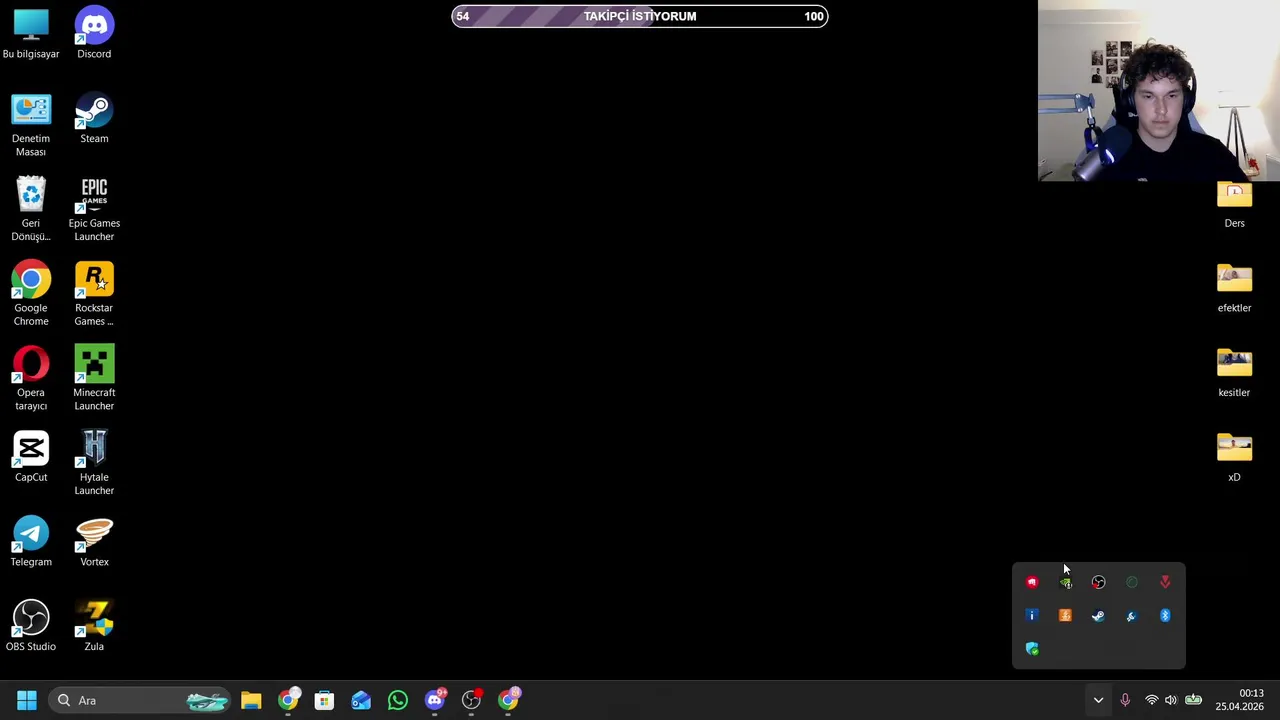The height and width of the screenshot is (720, 1280).
Task: Open the Windows Security shield tray icon
Action: tap(1032, 649)
